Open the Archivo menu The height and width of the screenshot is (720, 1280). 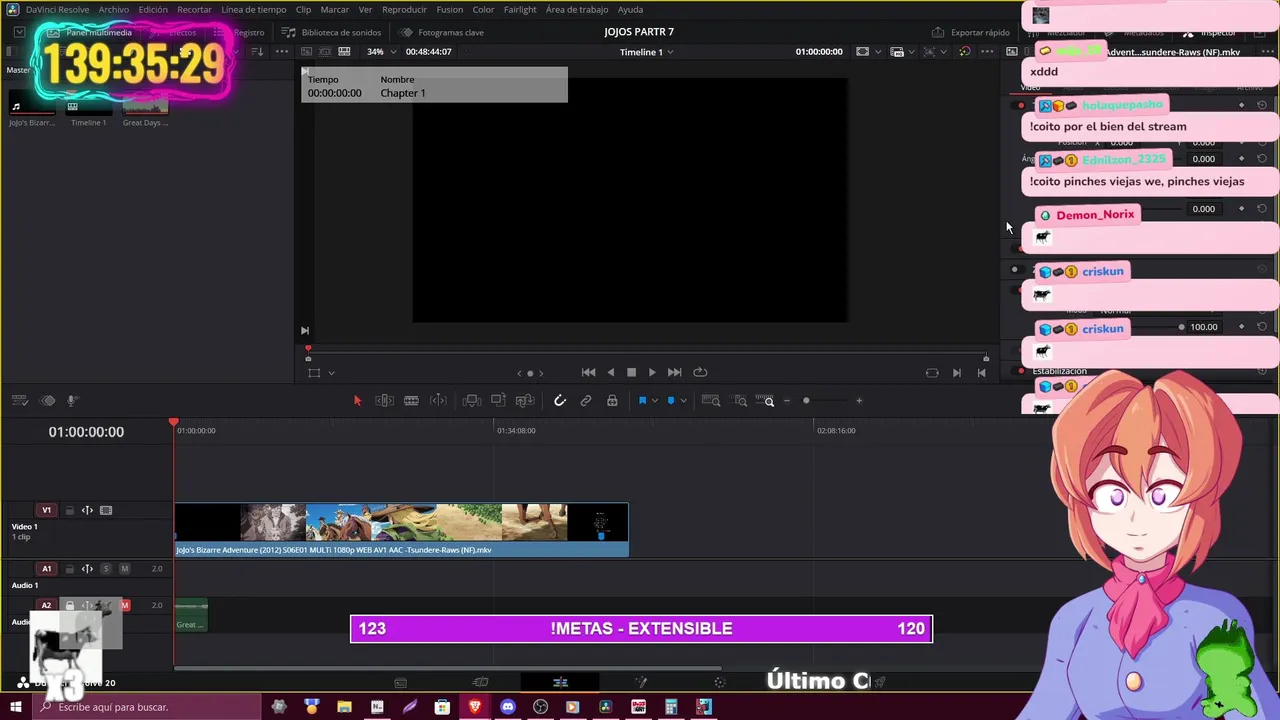[113, 9]
